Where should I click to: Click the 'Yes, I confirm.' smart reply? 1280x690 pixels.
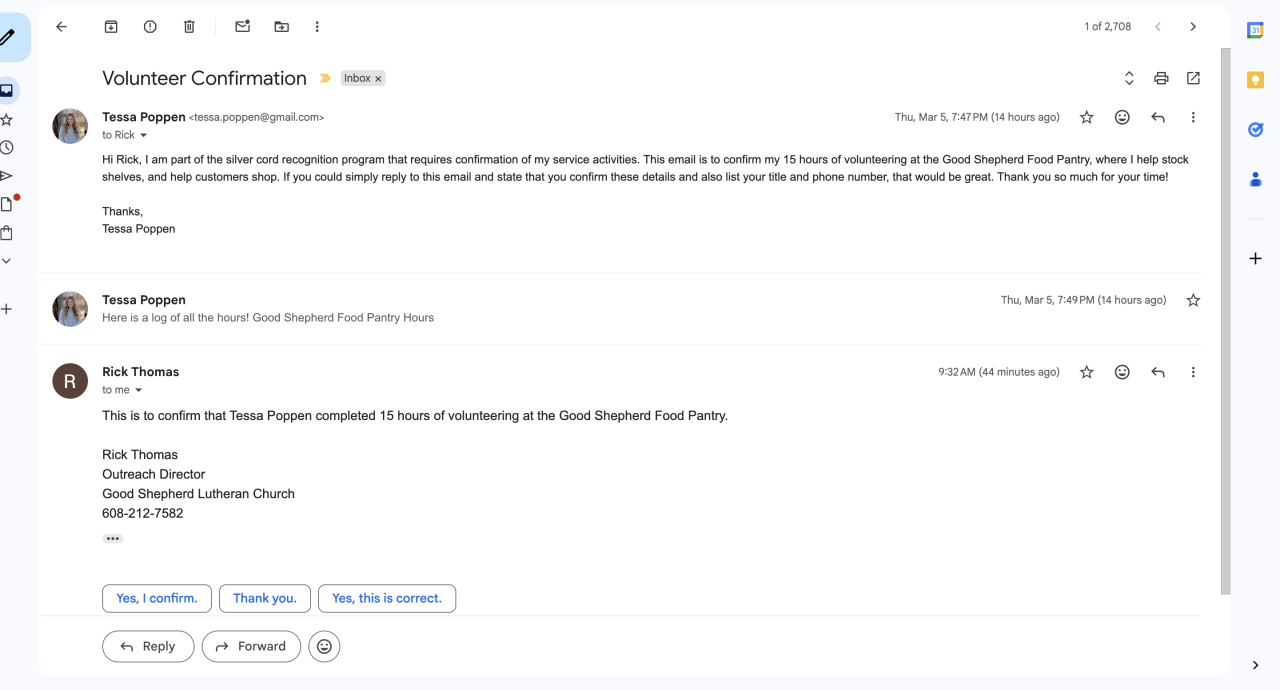click(157, 598)
